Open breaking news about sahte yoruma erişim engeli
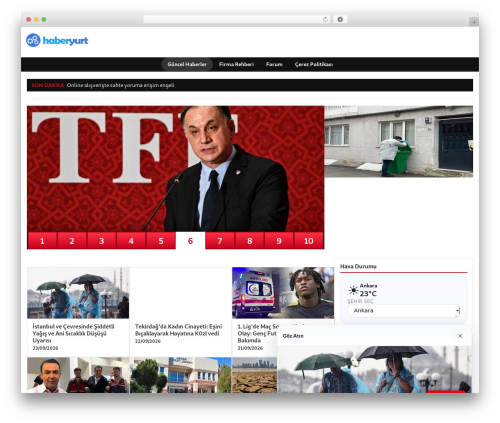The image size is (500, 423). (x=120, y=85)
